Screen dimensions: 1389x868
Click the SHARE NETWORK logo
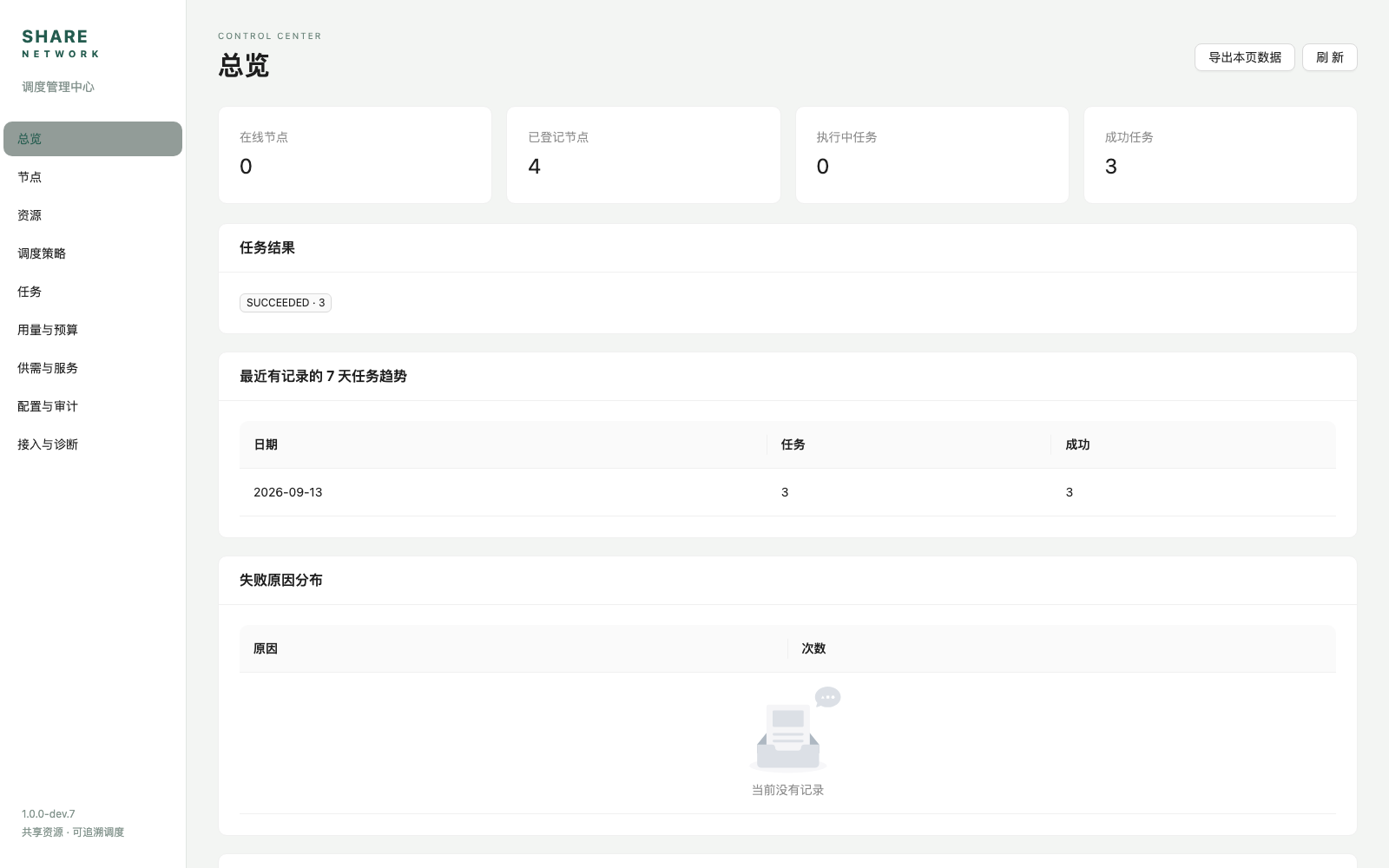(x=61, y=43)
